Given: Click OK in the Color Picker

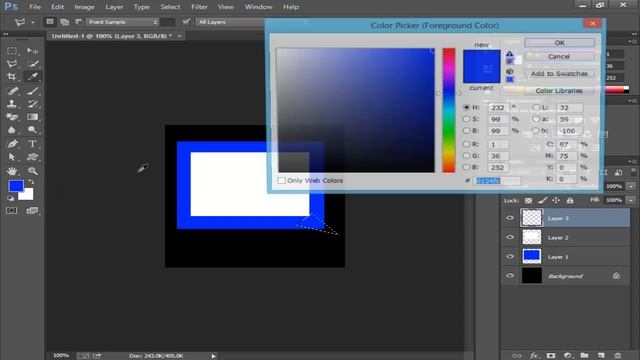Looking at the screenshot, I should click(x=559, y=43).
